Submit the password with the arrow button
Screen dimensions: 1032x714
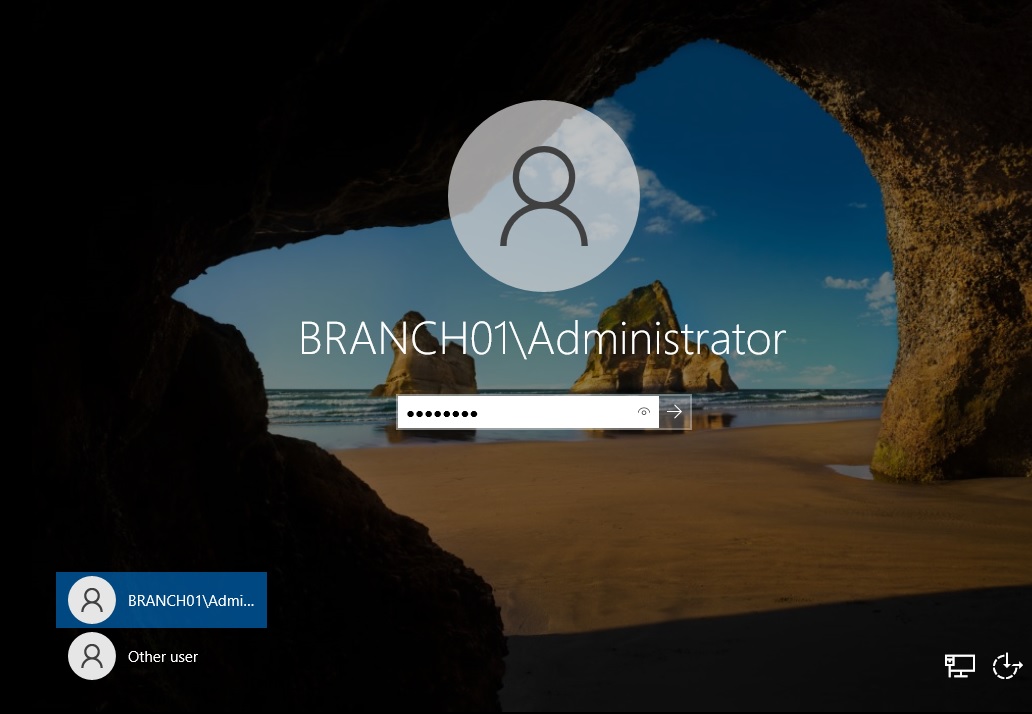[675, 412]
